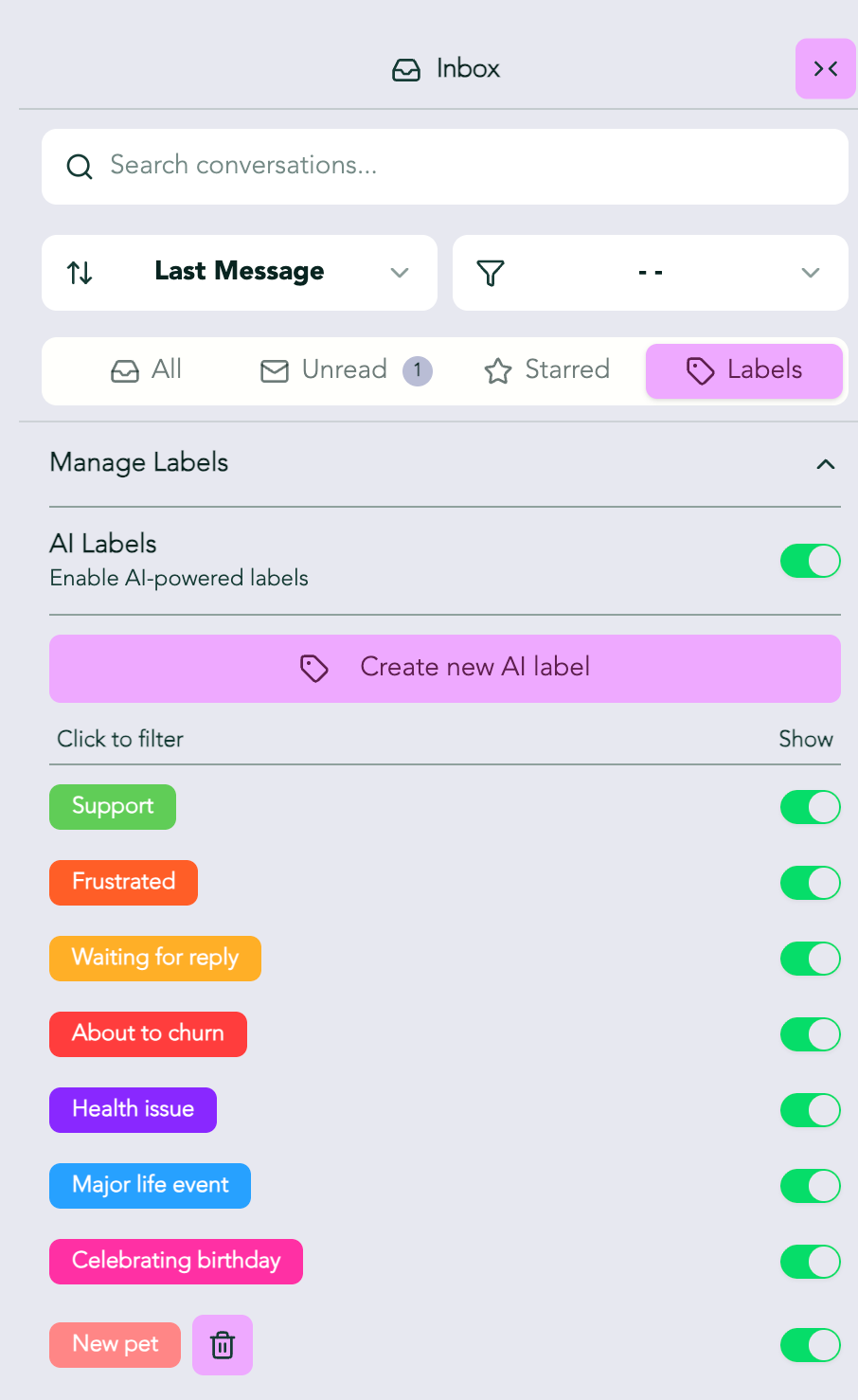Image resolution: width=858 pixels, height=1400 pixels.
Task: Click the Create new AI label button
Action: click(x=445, y=669)
